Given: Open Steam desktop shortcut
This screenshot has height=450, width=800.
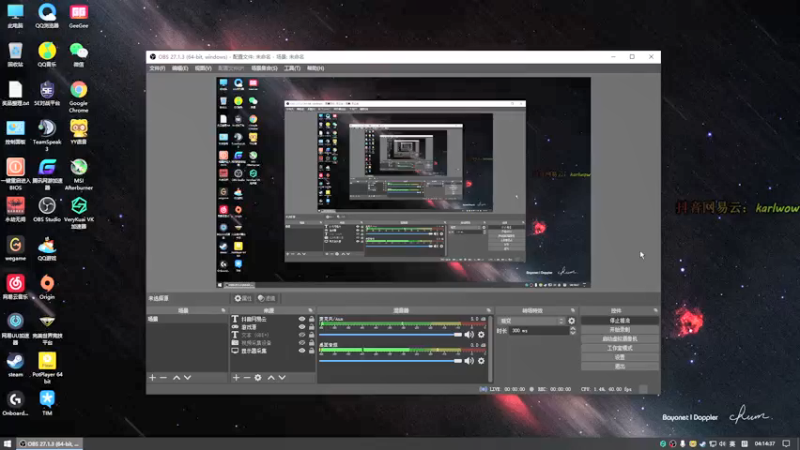Looking at the screenshot, I should (x=15, y=365).
